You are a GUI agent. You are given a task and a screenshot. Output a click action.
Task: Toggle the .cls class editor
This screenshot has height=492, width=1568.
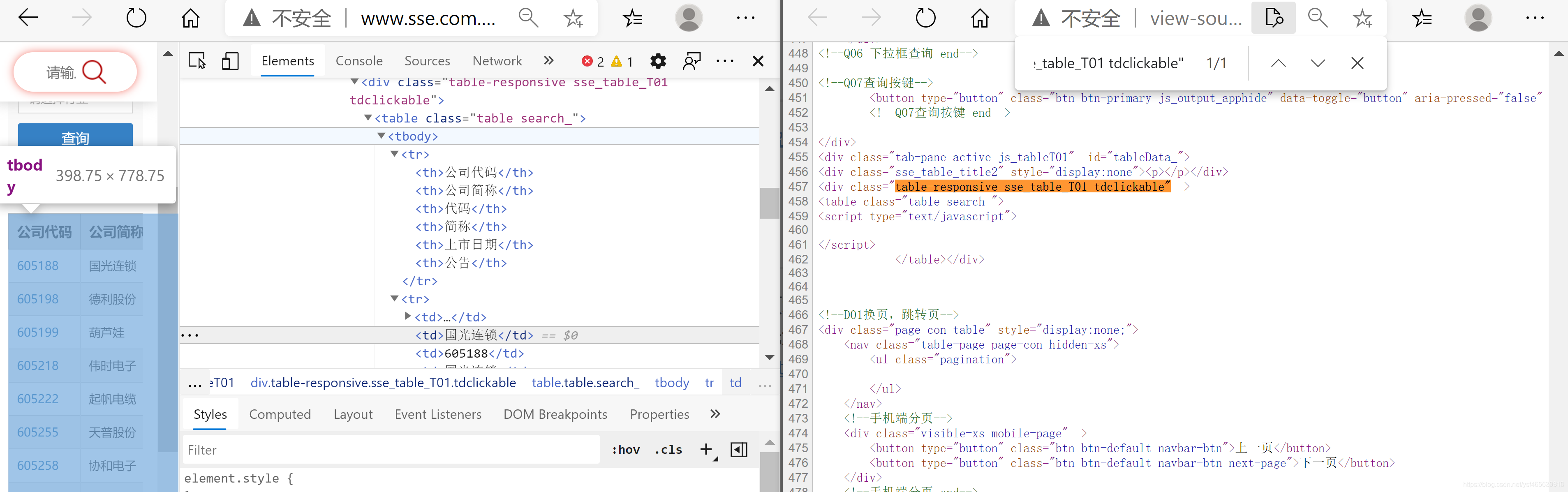[668, 450]
